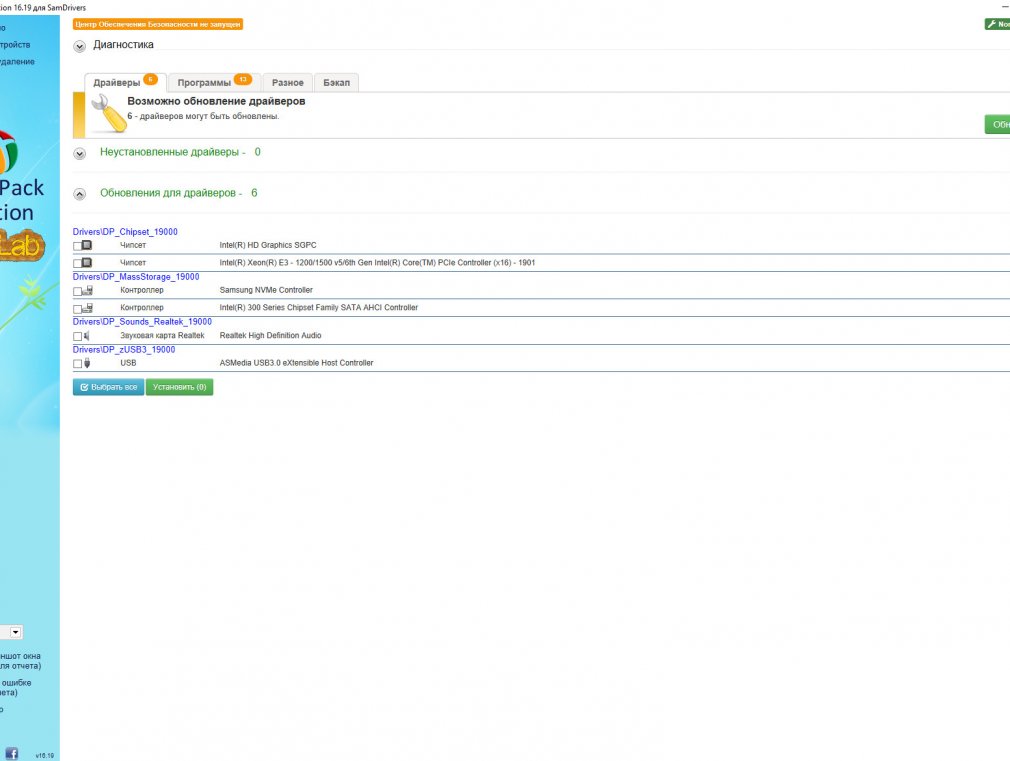Open the Drivers\DP_zUSB3_19000 link
Image resolution: width=1010 pixels, height=761 pixels.
coord(124,350)
